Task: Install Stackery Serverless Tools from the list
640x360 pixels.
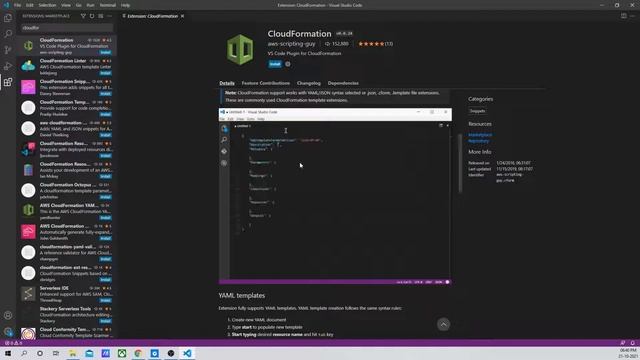Action: pyautogui.click(x=105, y=321)
